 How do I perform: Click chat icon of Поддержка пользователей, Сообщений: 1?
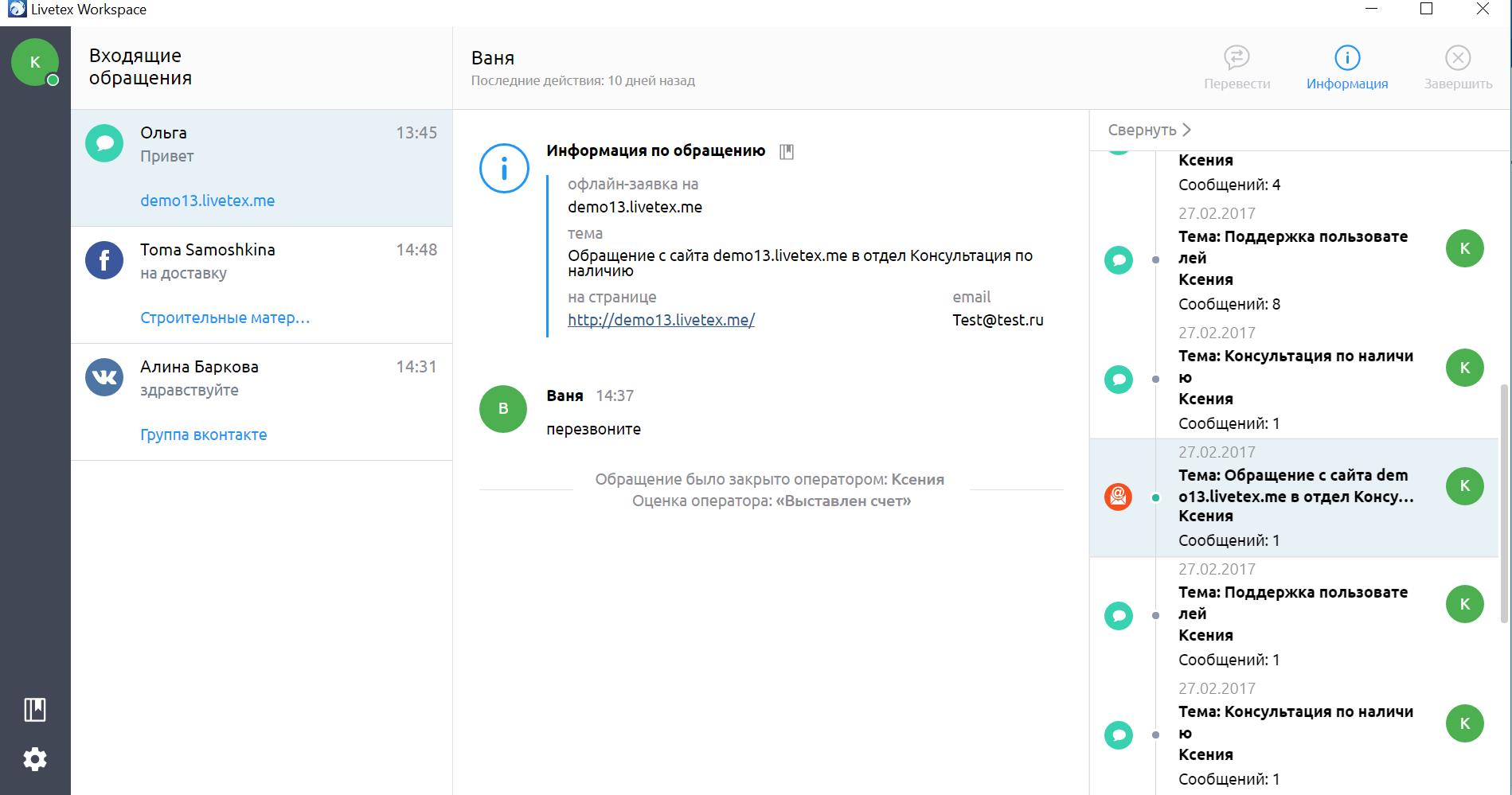click(1119, 616)
